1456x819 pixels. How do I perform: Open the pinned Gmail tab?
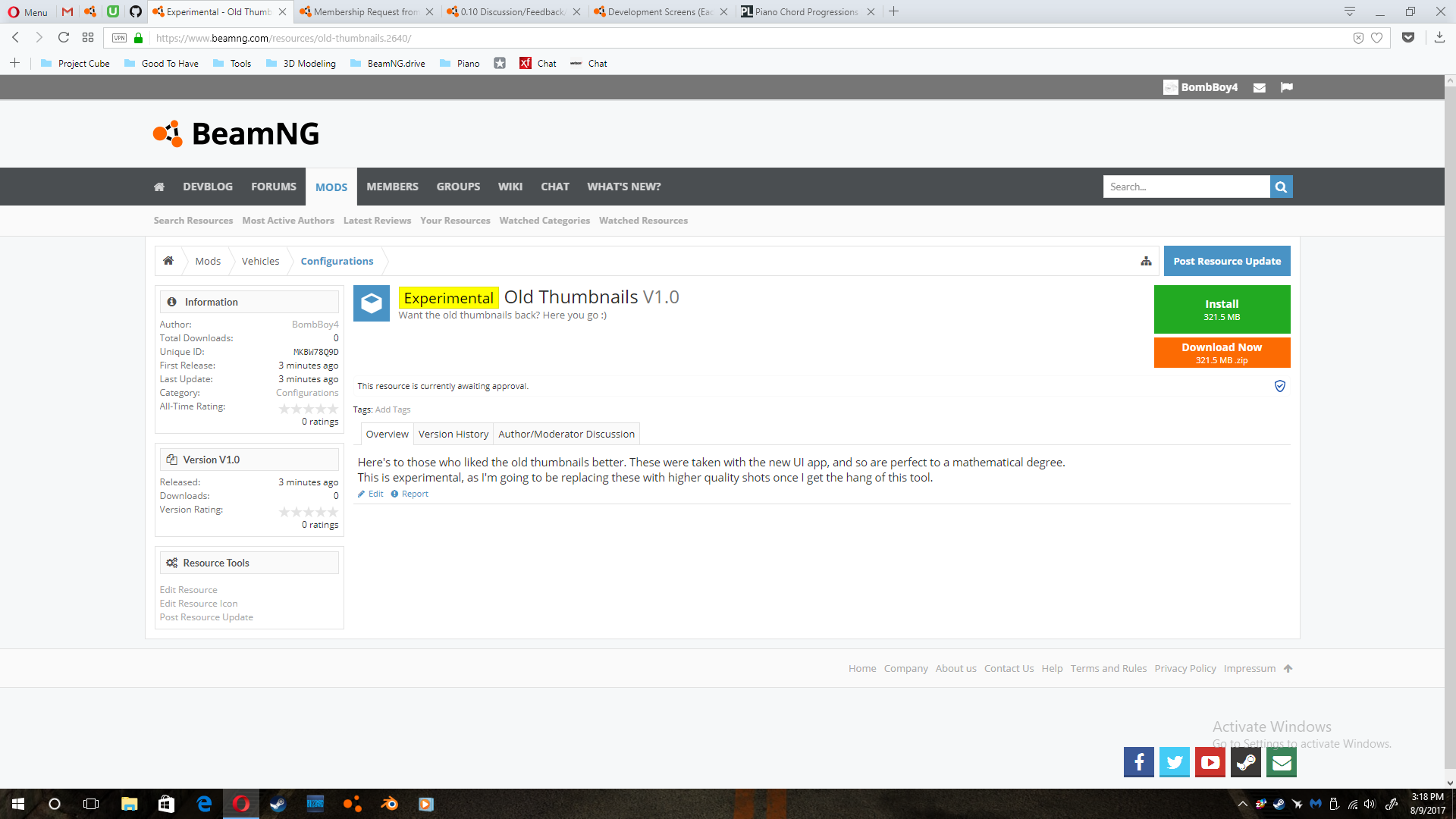pos(67,12)
